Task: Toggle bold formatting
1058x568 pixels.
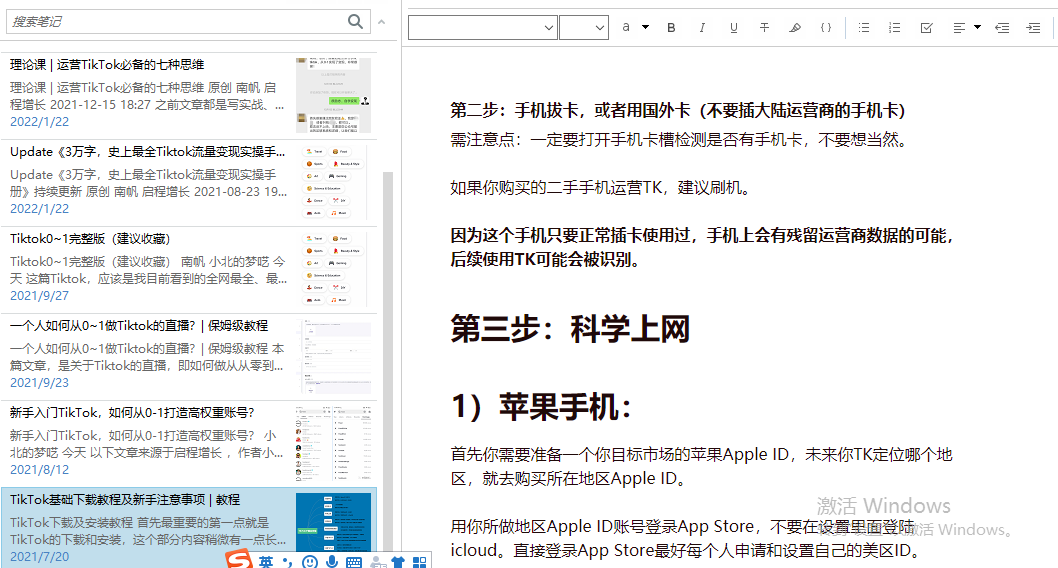Action: tap(671, 28)
